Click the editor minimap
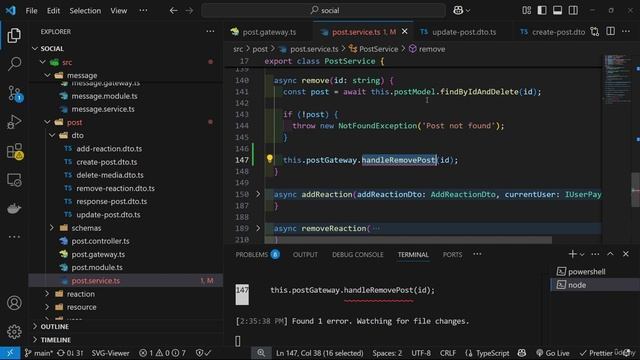Image resolution: width=640 pixels, height=360 pixels. [x=617, y=80]
